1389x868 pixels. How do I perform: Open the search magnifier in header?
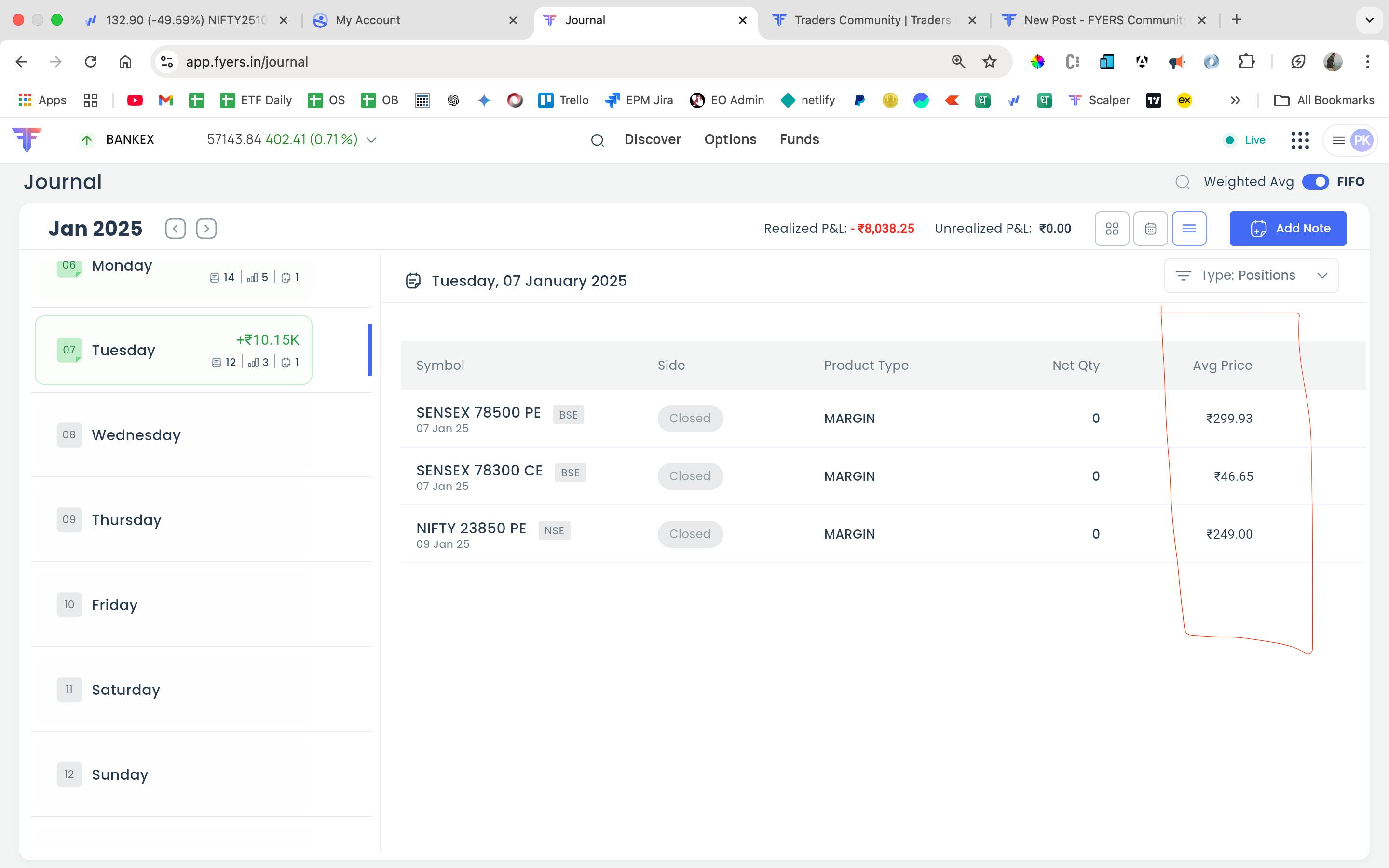point(597,140)
